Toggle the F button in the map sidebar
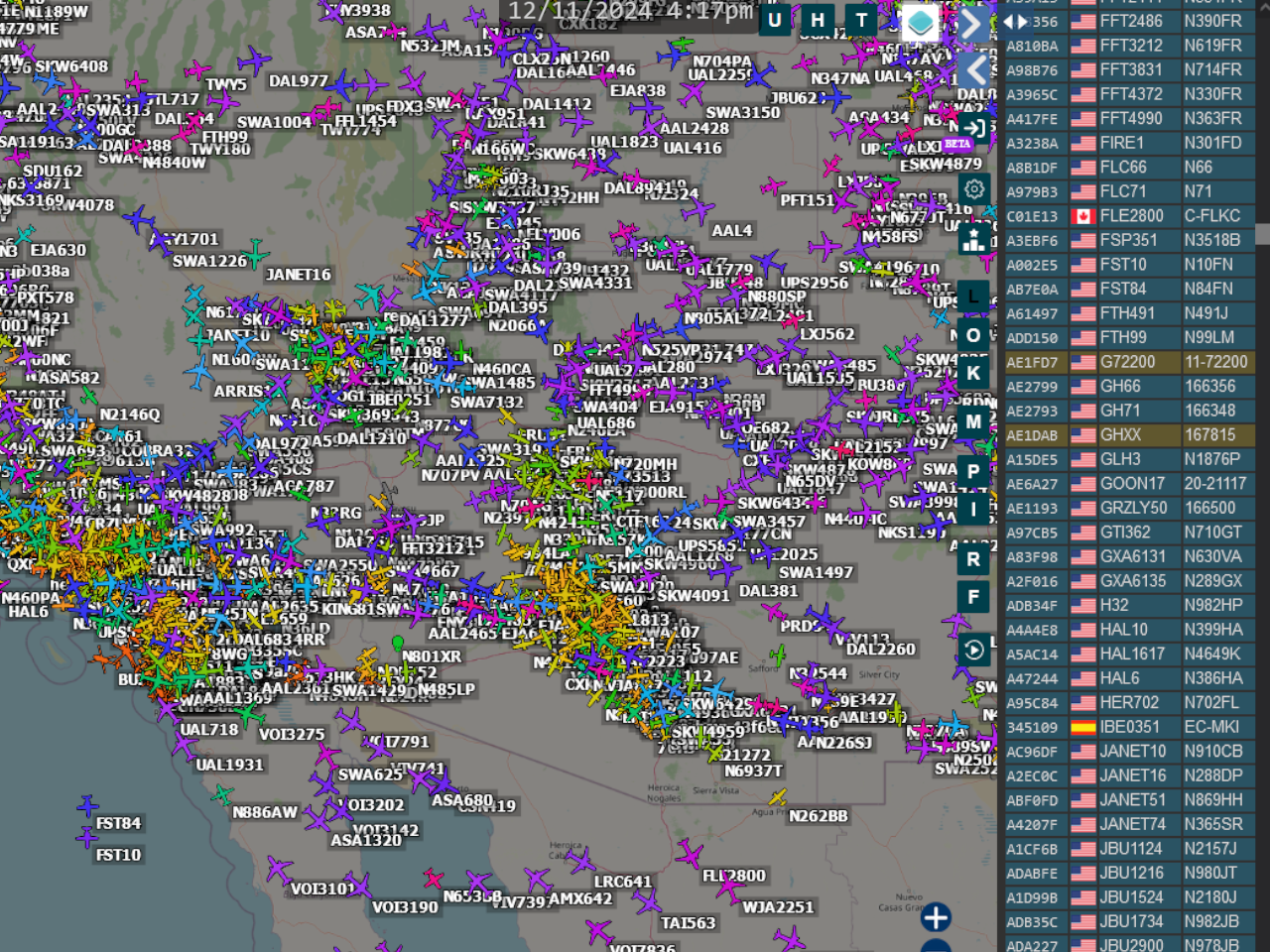This screenshot has height=952, width=1270. tap(973, 597)
